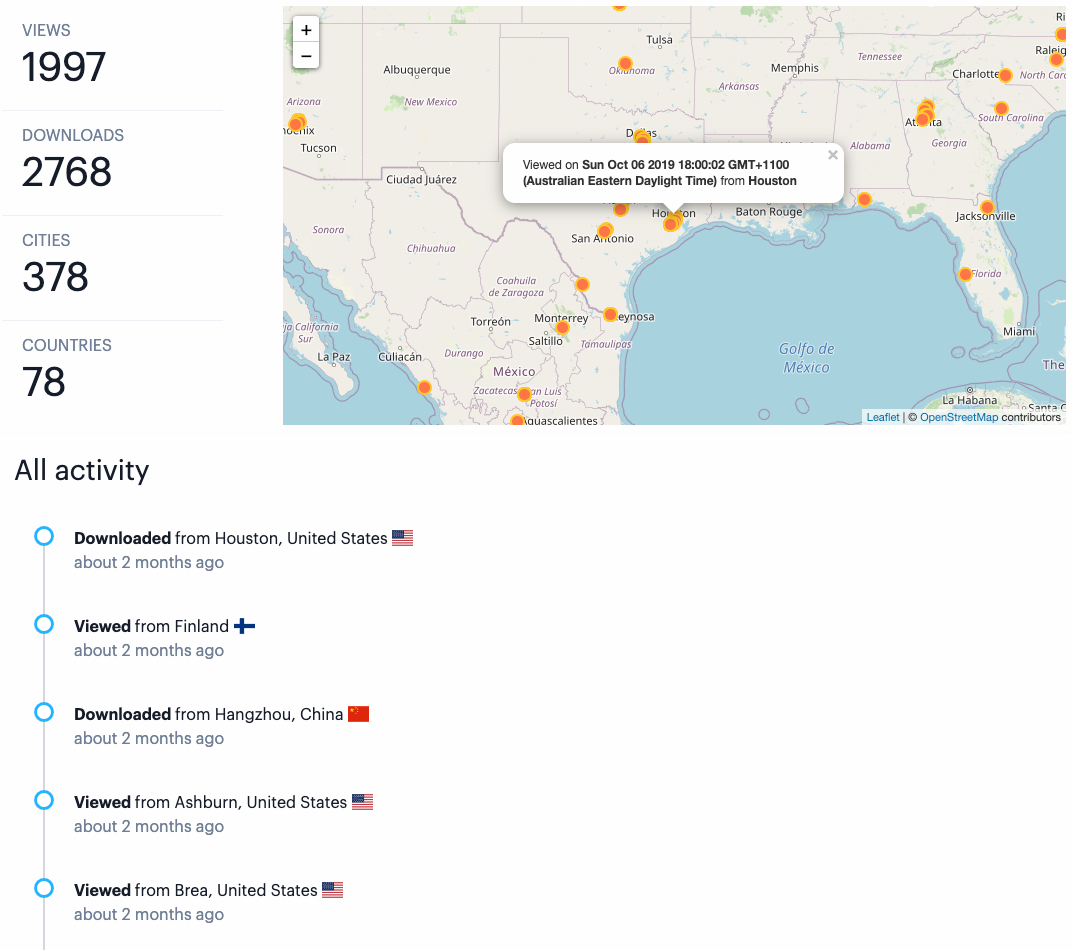Close the Houston view popup
The height and width of the screenshot is (950, 1072).
pos(833,155)
